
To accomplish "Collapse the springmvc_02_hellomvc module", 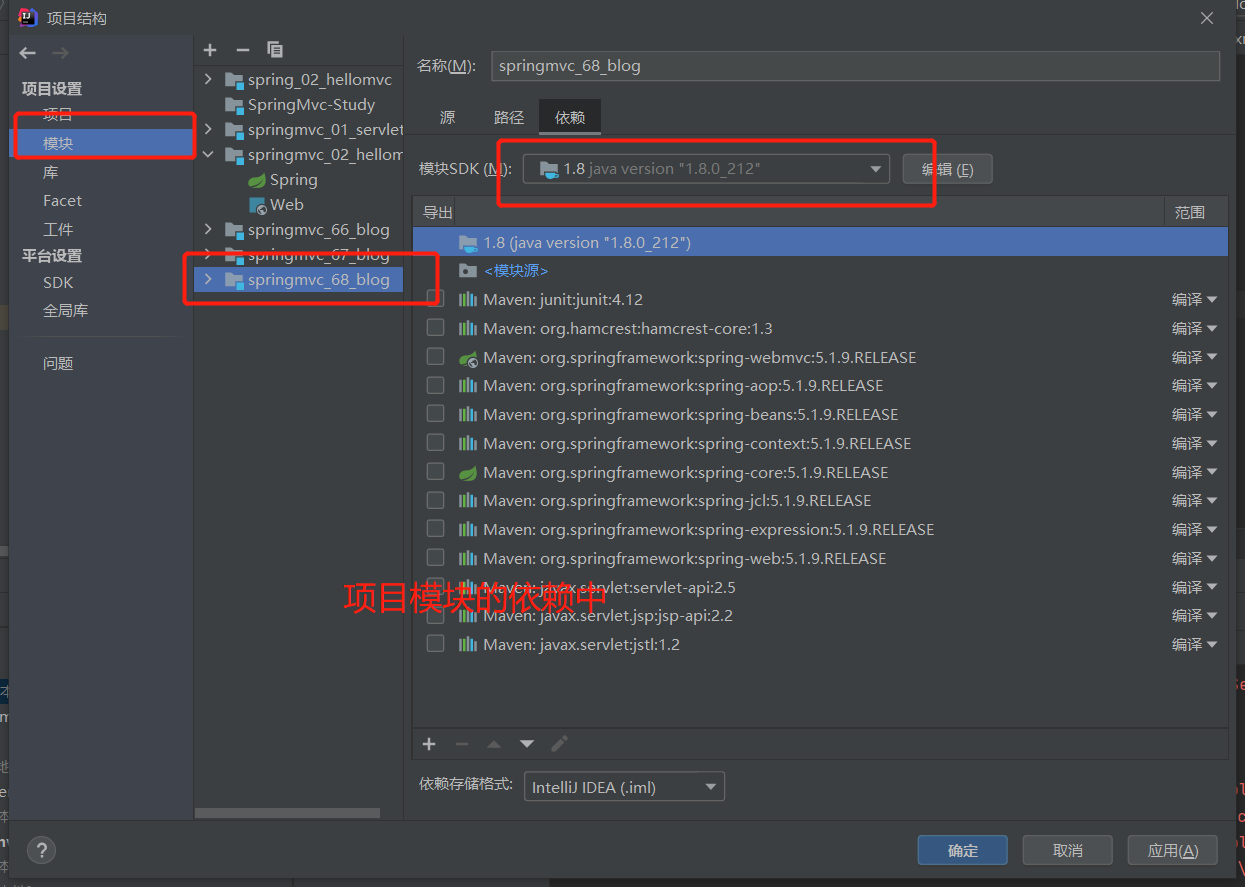I will pyautogui.click(x=208, y=155).
